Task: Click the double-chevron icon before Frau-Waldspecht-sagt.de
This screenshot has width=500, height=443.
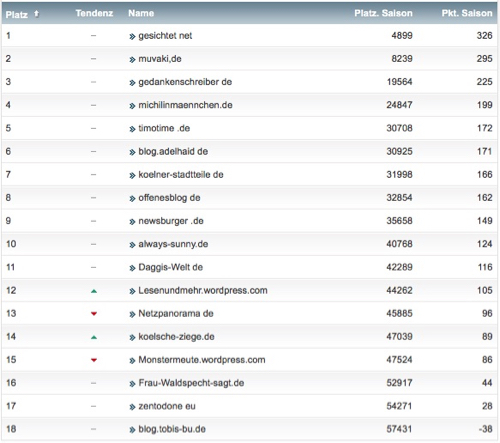Action: pyautogui.click(x=132, y=384)
